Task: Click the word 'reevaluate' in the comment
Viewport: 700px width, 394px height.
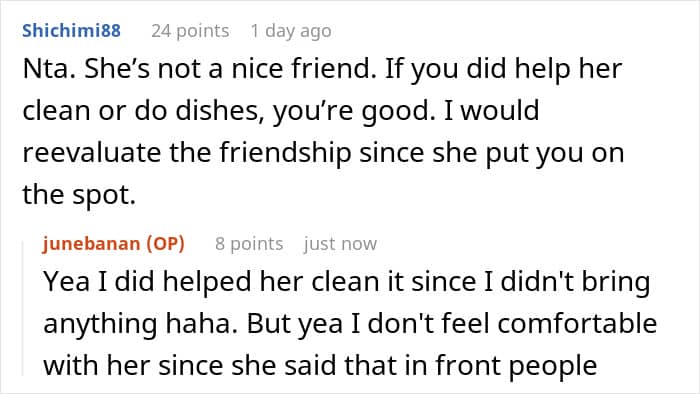Action: (x=92, y=153)
